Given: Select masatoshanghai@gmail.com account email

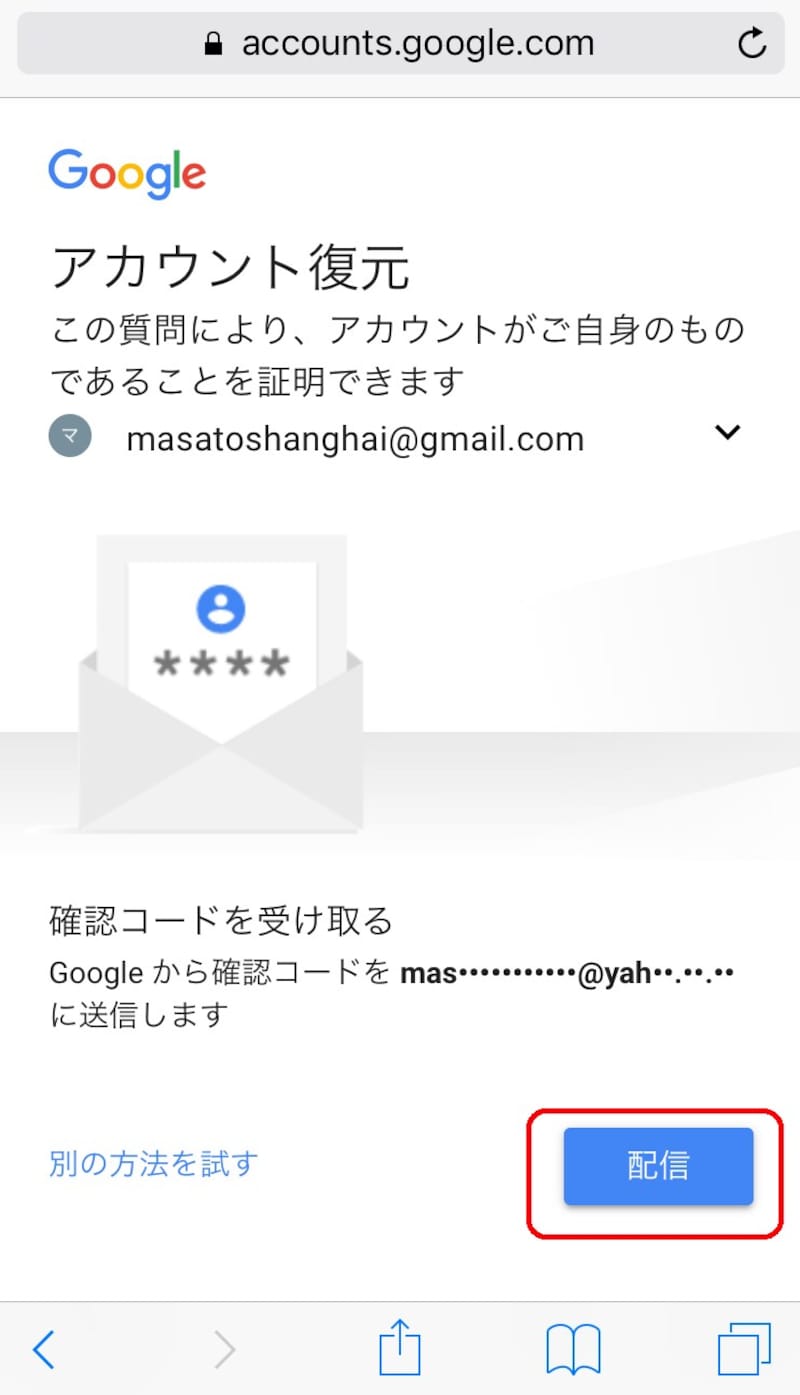Looking at the screenshot, I should coord(355,439).
